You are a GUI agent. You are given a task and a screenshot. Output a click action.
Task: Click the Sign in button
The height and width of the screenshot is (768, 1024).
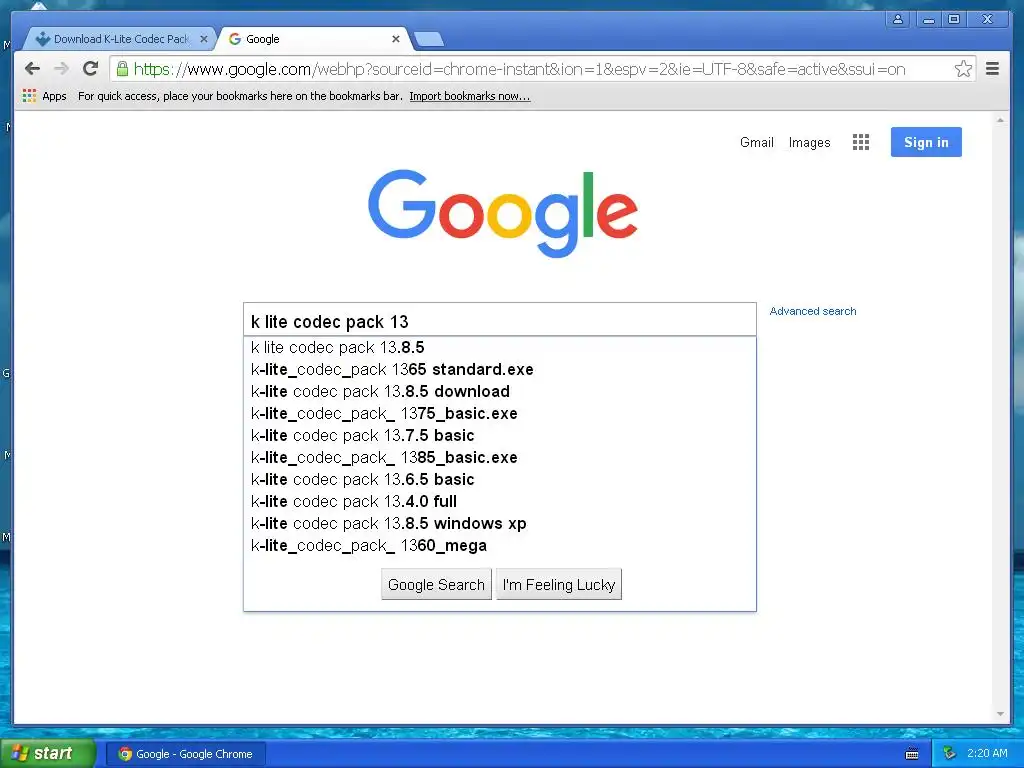(926, 142)
